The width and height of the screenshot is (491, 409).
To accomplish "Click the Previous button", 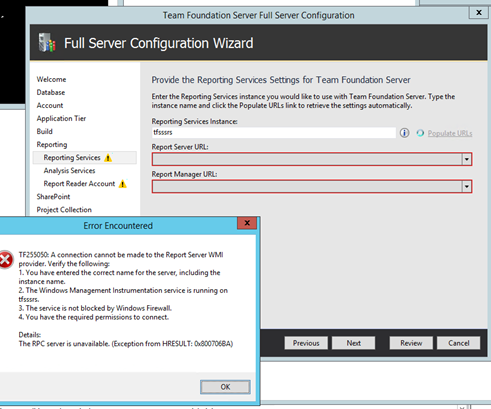I will pos(306,343).
